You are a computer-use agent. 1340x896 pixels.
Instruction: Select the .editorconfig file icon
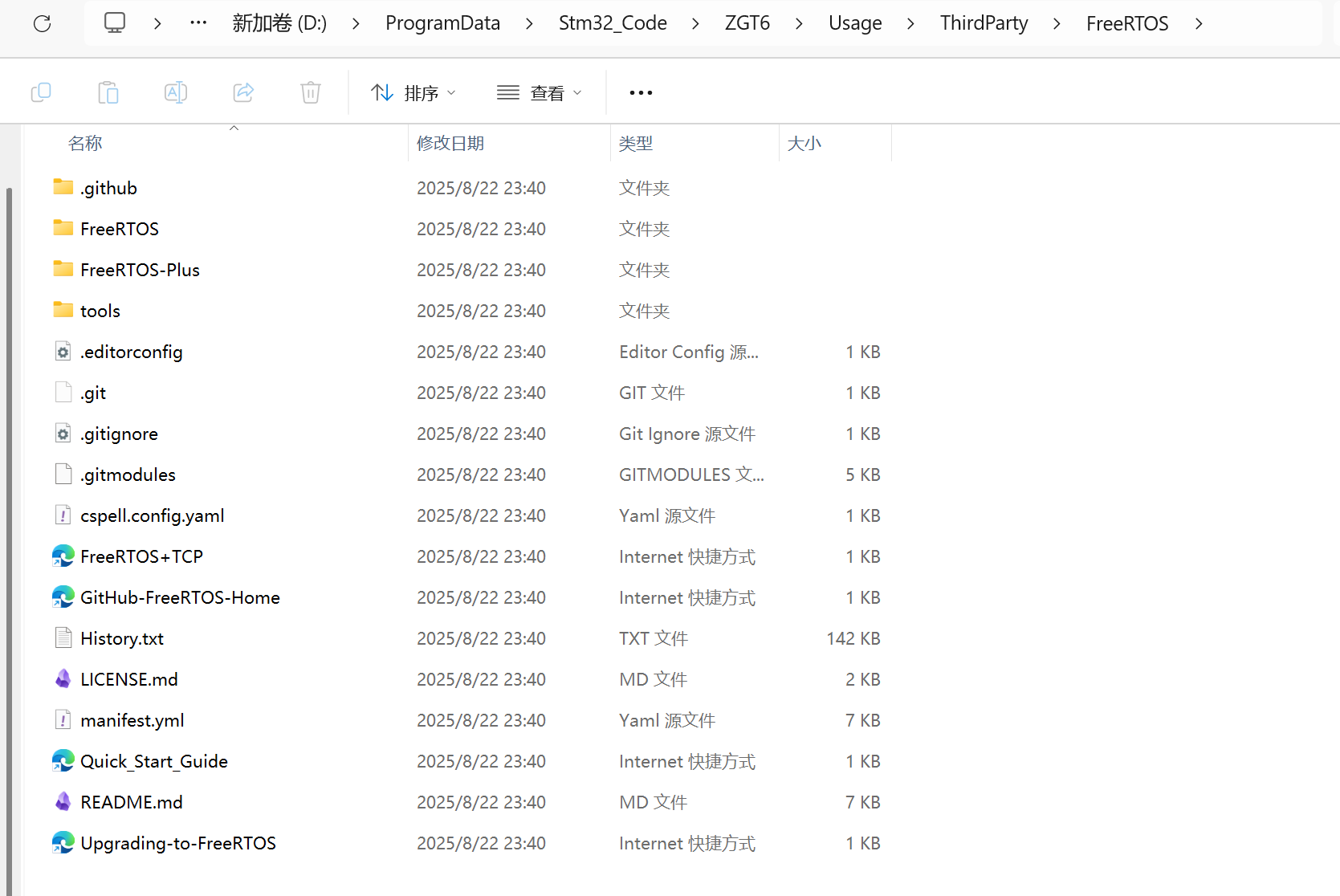63,351
